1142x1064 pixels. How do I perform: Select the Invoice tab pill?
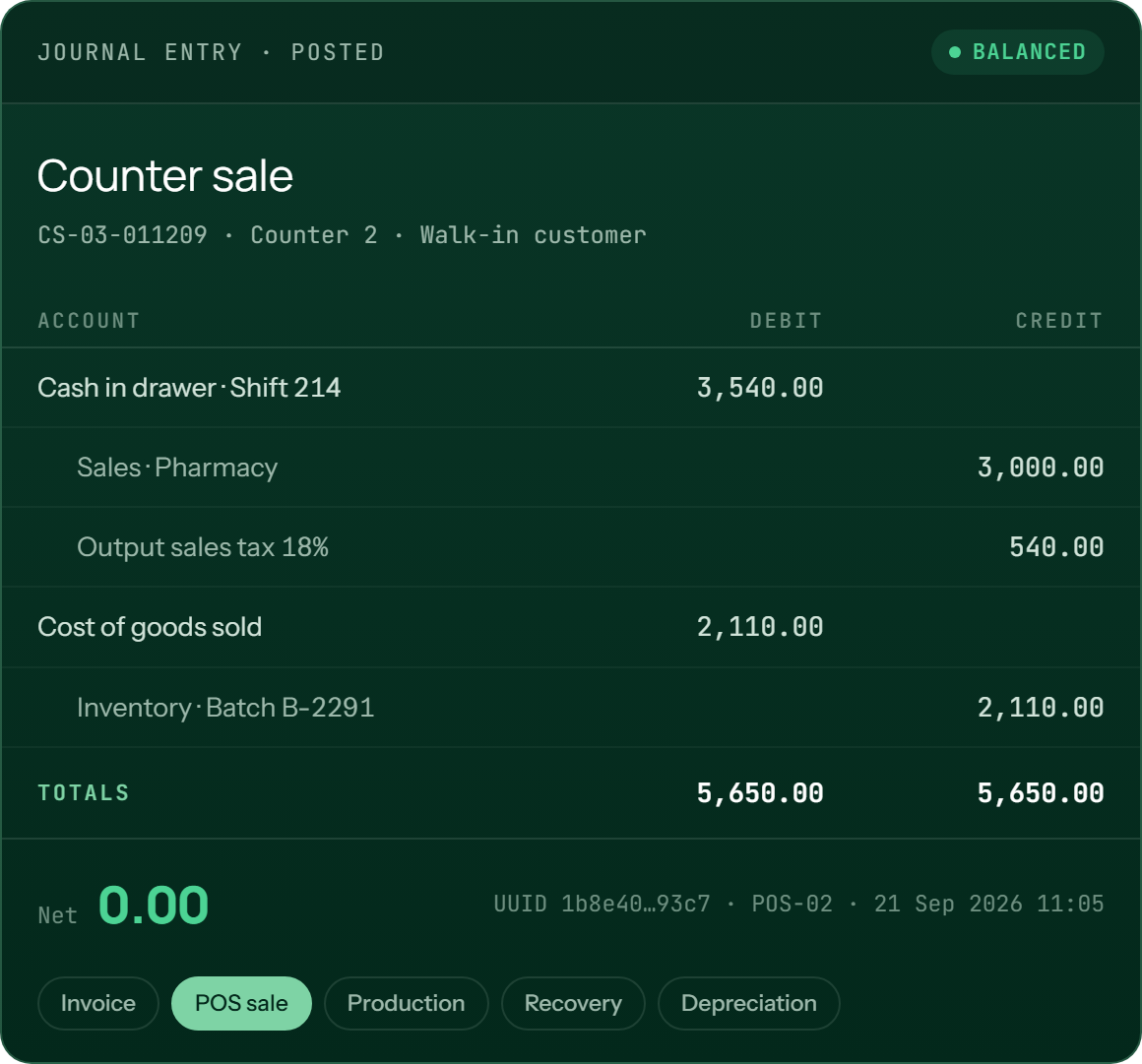coord(98,1004)
